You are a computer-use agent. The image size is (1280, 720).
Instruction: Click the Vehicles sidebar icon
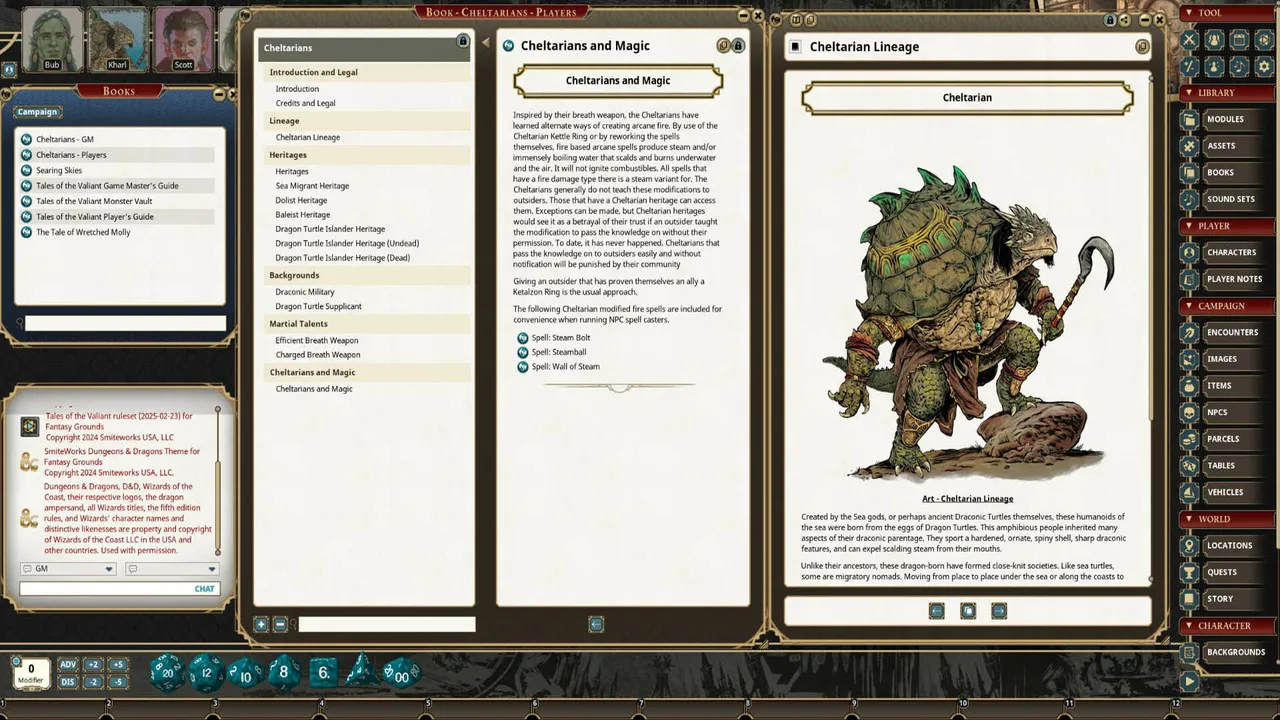click(1189, 492)
